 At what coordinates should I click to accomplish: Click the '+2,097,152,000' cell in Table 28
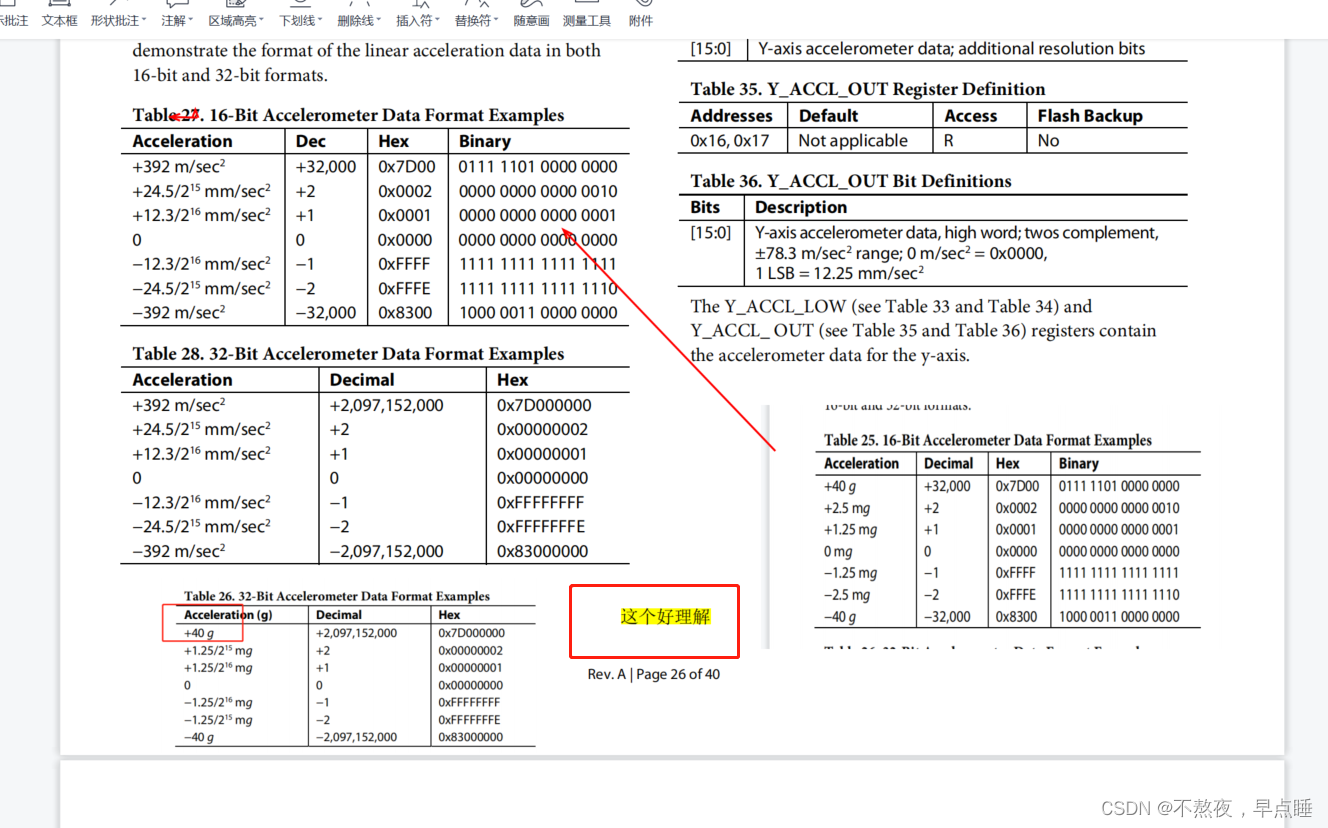(386, 405)
